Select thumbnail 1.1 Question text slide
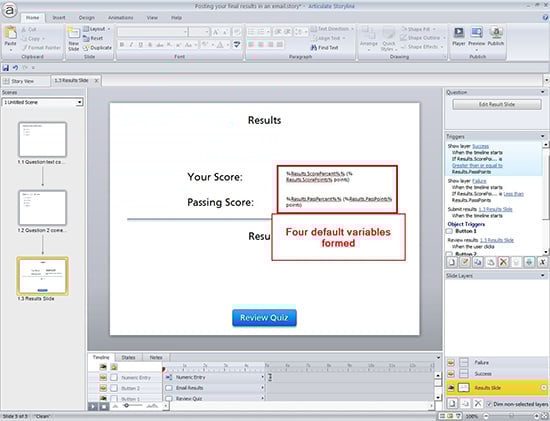 [x=42, y=140]
